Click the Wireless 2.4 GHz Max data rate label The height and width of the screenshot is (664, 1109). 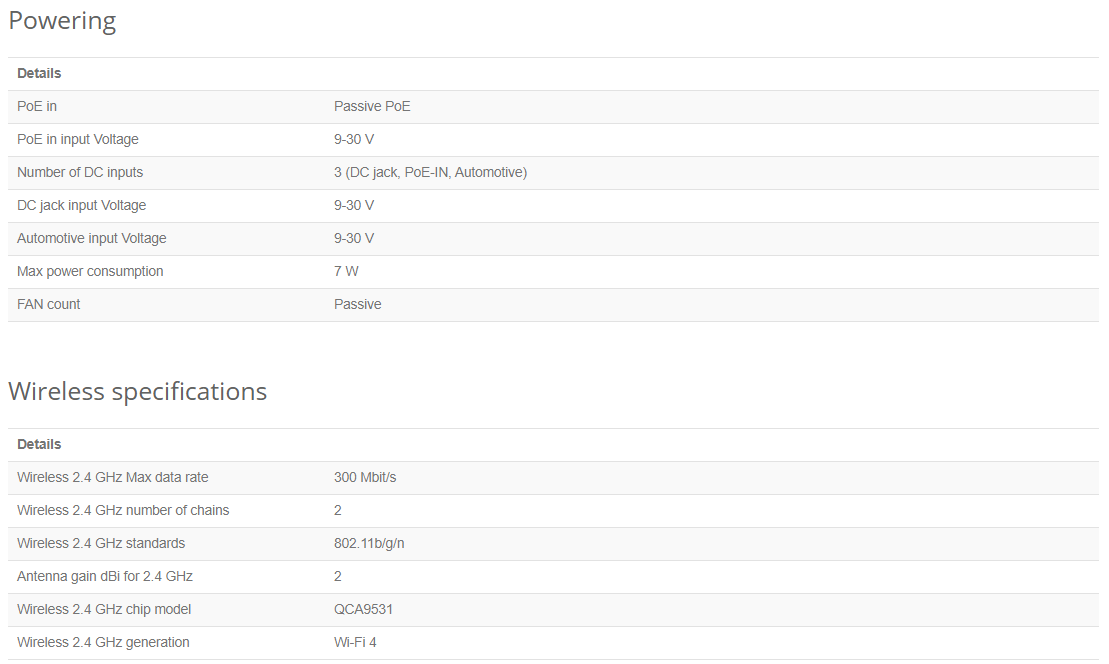pyautogui.click(x=112, y=477)
